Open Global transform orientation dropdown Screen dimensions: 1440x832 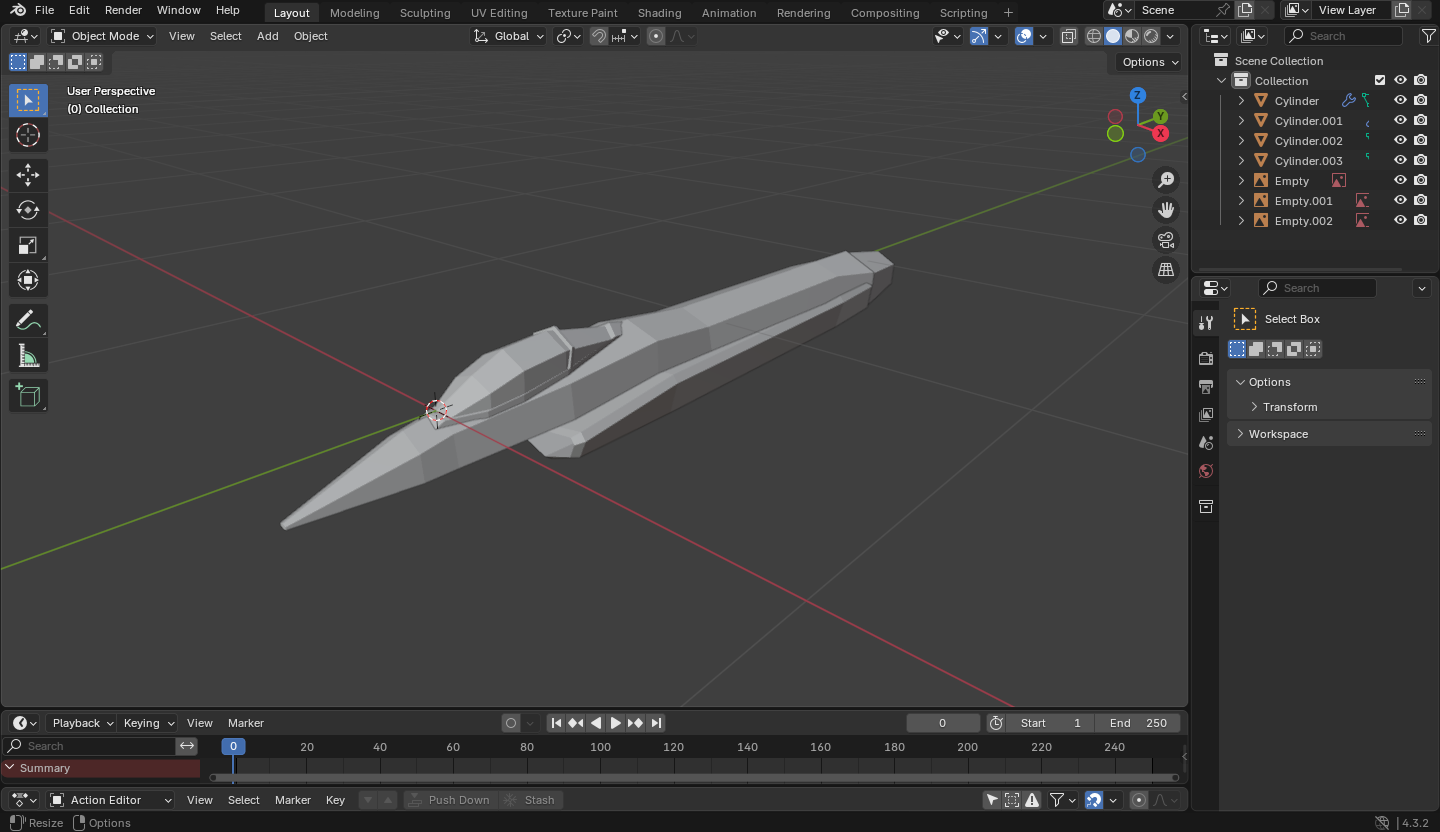(x=510, y=36)
